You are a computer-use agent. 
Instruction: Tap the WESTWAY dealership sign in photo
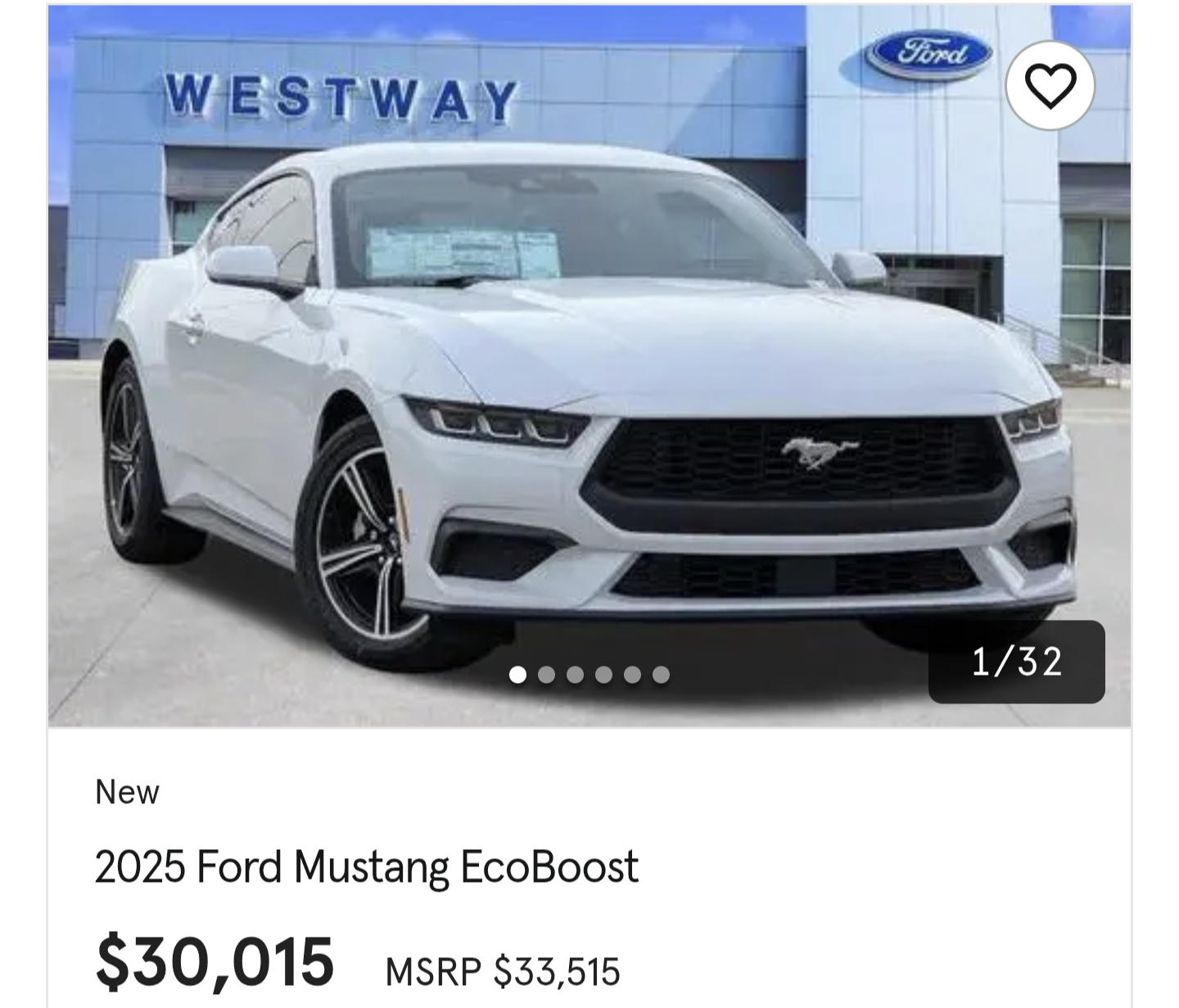coord(341,97)
